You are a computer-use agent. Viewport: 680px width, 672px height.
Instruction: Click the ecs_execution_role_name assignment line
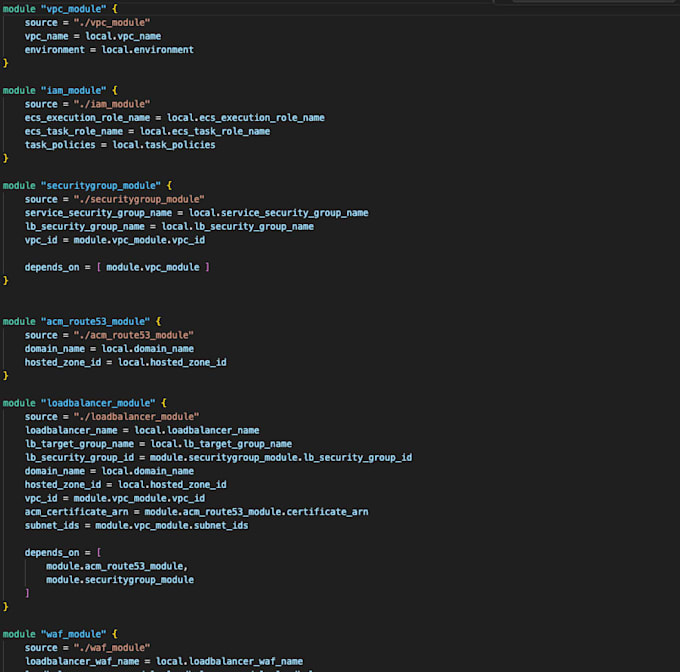coord(175,117)
